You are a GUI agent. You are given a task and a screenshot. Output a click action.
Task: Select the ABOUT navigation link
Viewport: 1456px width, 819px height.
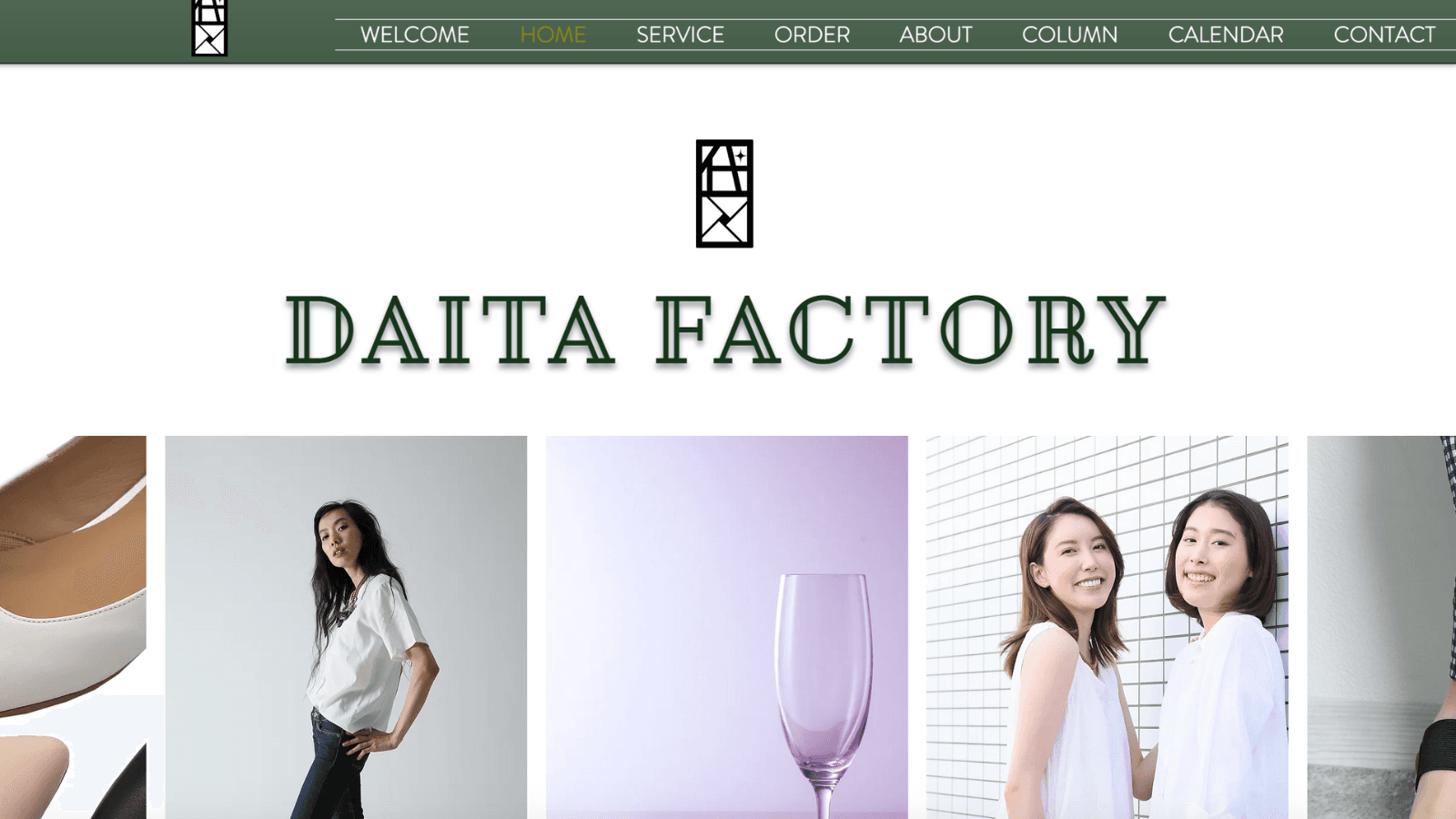[935, 35]
